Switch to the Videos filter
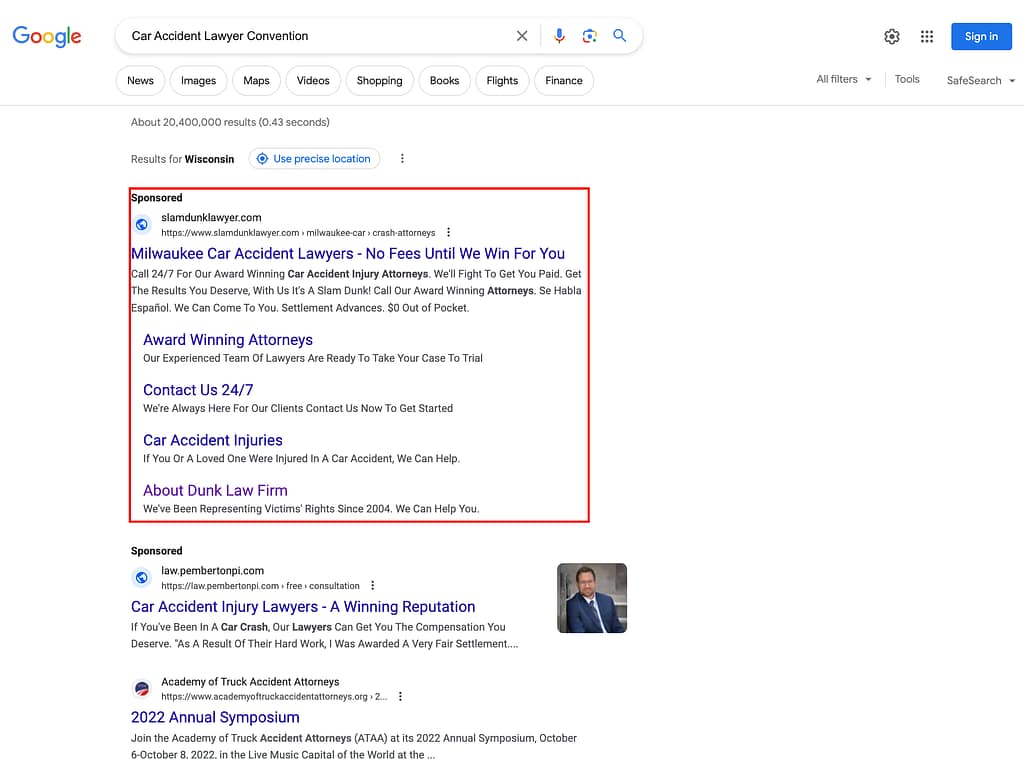This screenshot has width=1024, height=759. click(313, 81)
